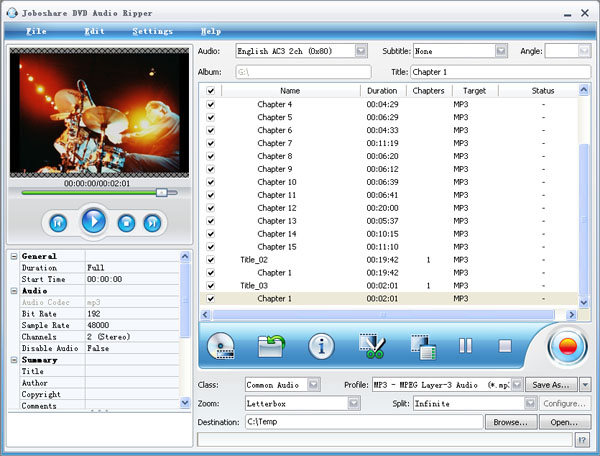Open the Split dropdown
Viewport: 600px width, 456px height.
click(530, 403)
